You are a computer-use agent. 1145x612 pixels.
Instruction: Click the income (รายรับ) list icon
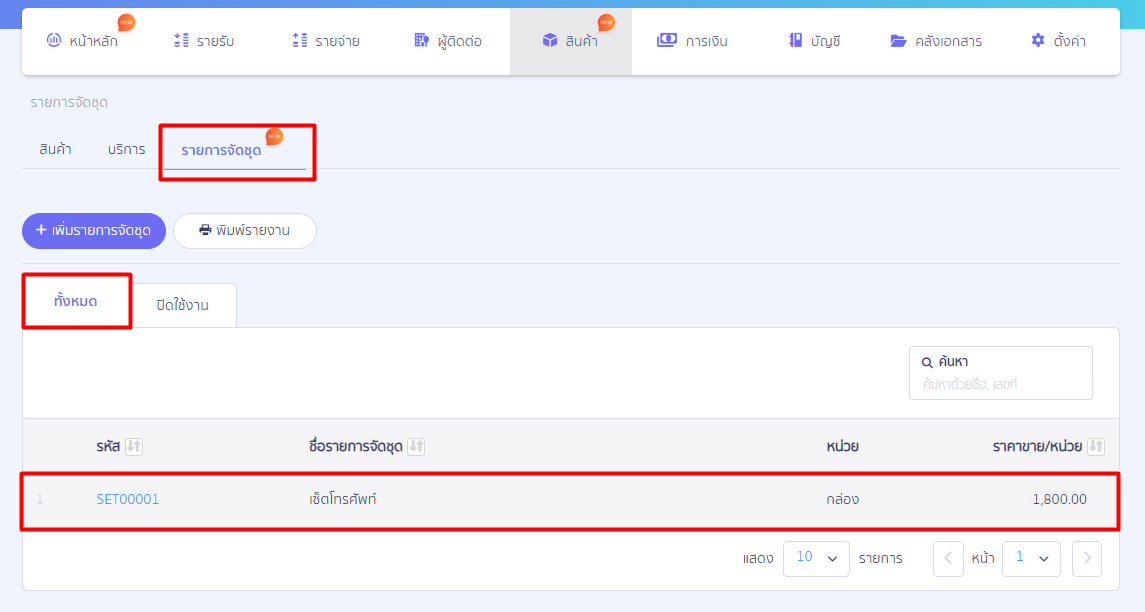coord(181,41)
